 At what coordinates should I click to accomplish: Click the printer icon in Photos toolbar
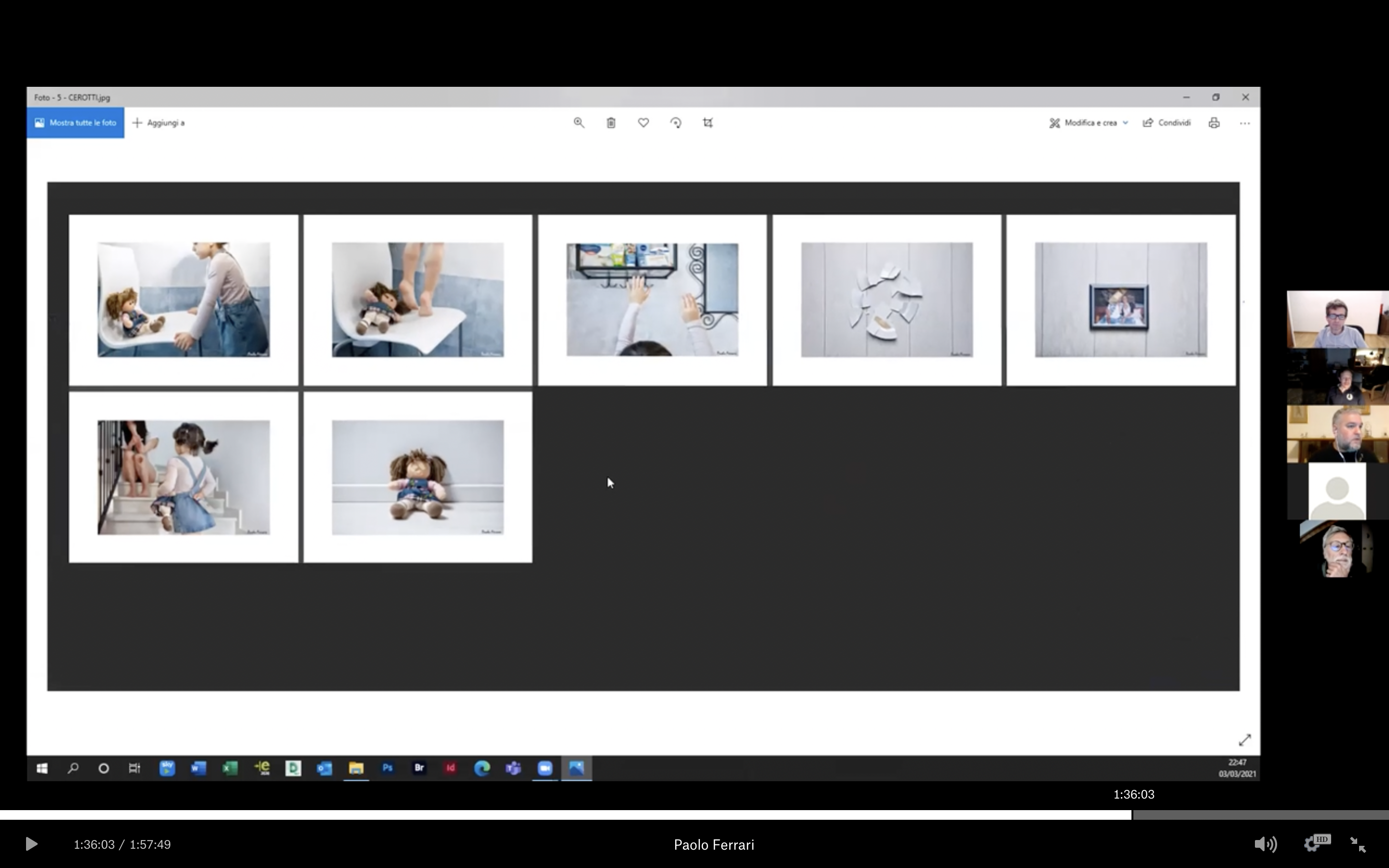tap(1214, 123)
